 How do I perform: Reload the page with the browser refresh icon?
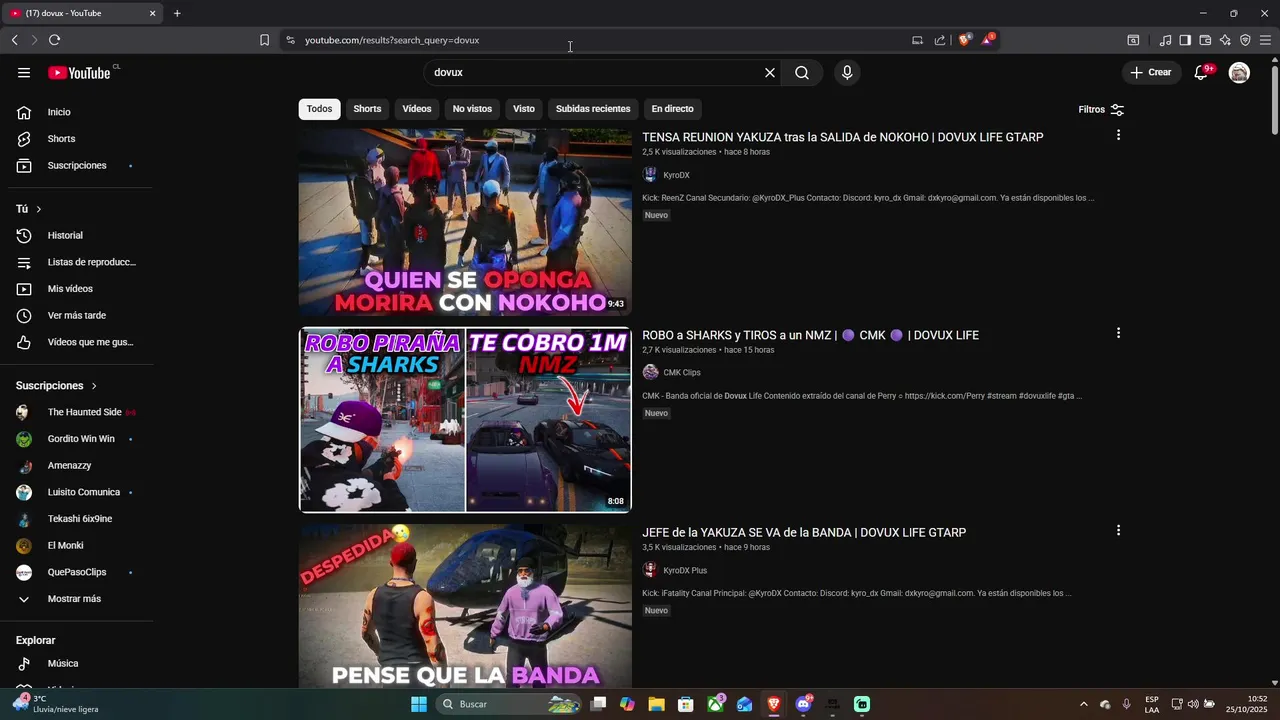[x=54, y=40]
